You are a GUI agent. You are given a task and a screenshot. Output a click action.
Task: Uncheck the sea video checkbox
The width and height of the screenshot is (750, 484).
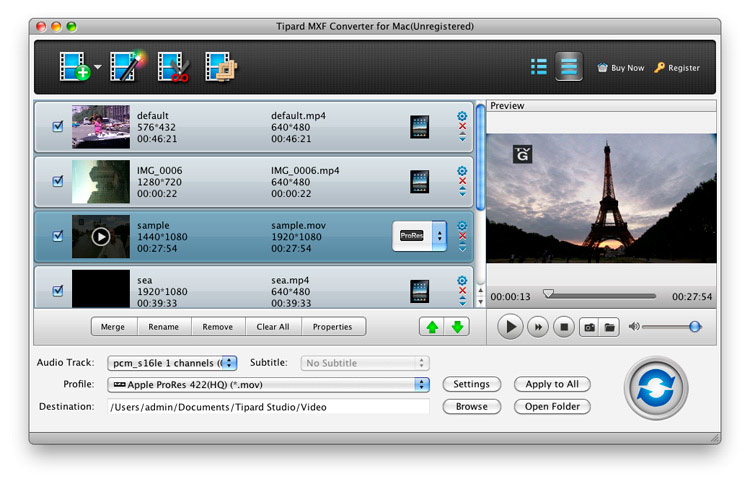[58, 291]
